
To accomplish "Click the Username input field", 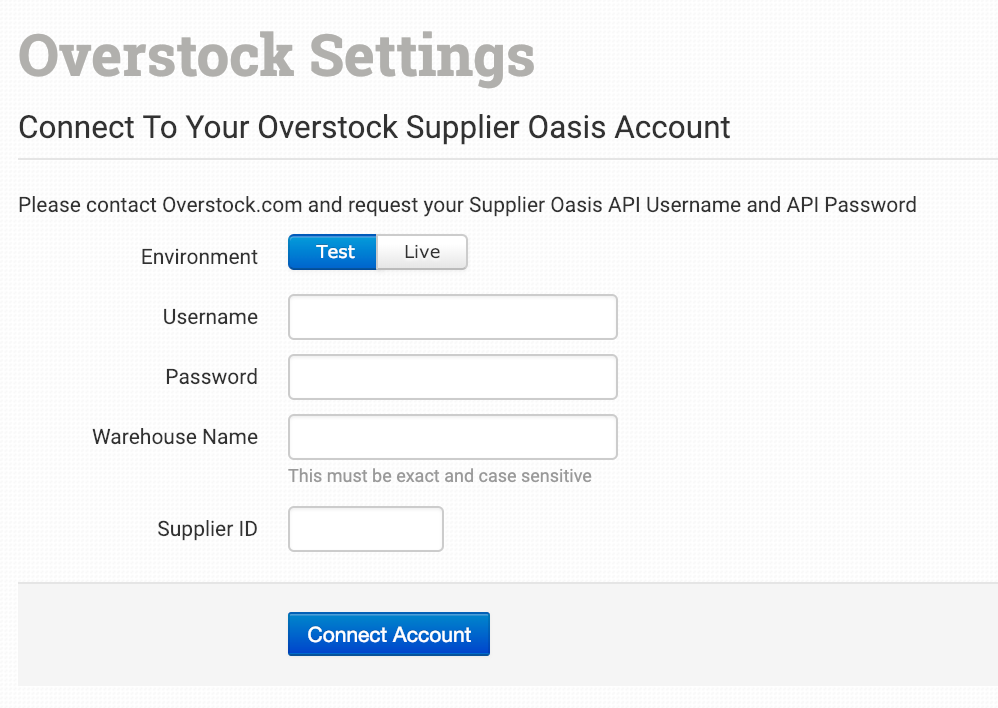I will [452, 317].
